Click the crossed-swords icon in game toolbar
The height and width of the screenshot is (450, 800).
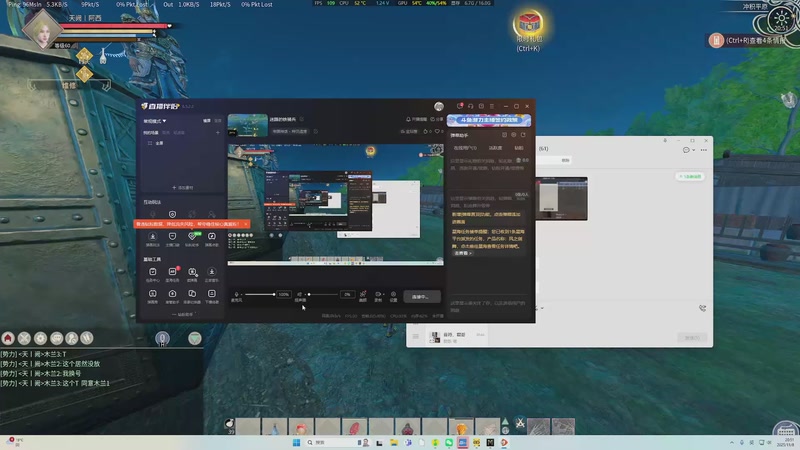24,338
